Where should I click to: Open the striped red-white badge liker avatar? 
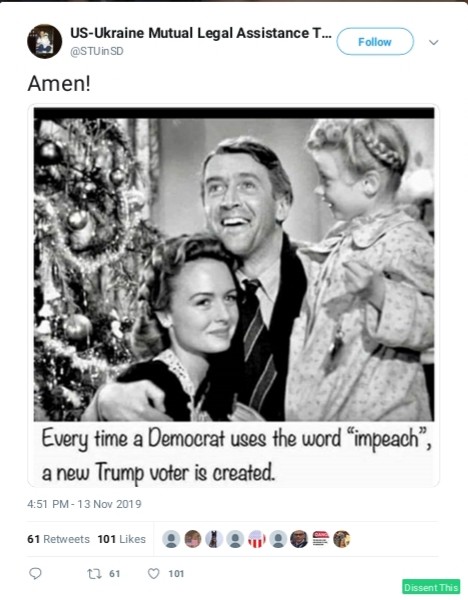pyautogui.click(x=257, y=539)
